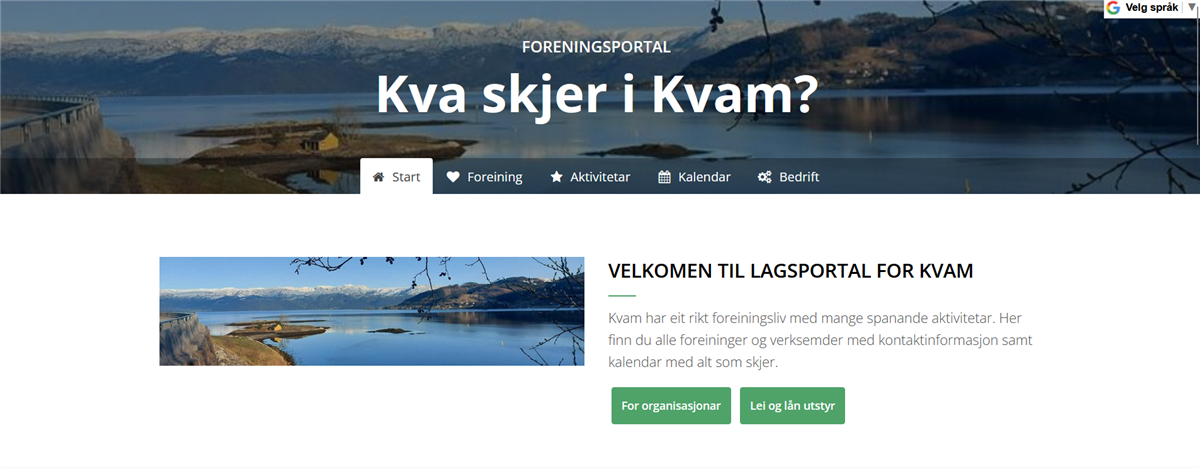Click the gears icon beside Bedrift
The height and width of the screenshot is (470, 1200).
pos(764,177)
